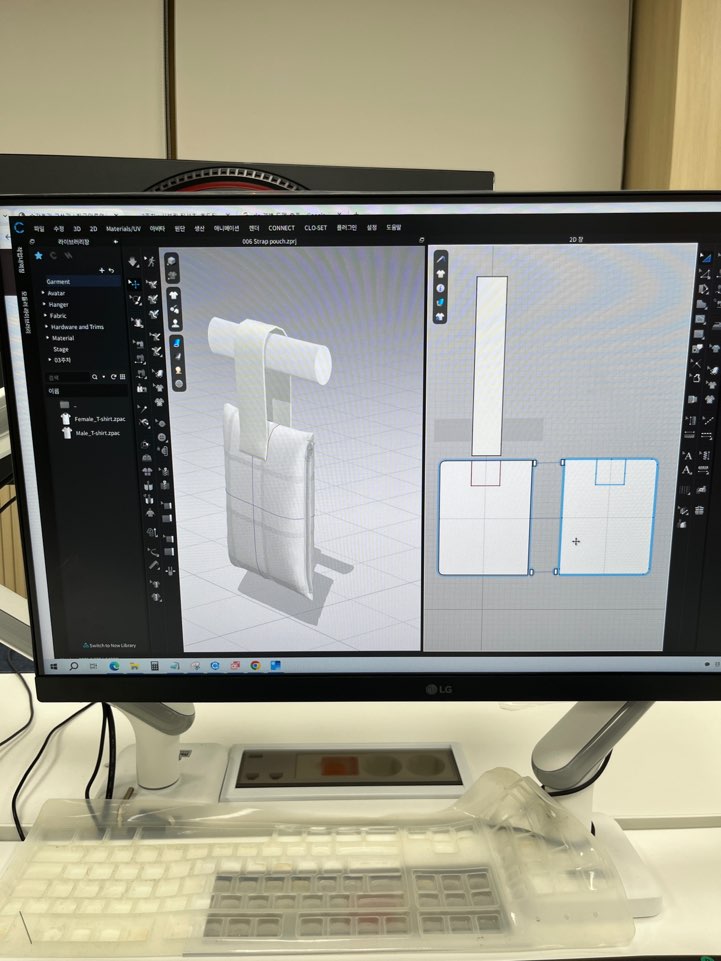
Task: Toggle the highlighted blue render style icon in 3D view
Action: pos(177,340)
